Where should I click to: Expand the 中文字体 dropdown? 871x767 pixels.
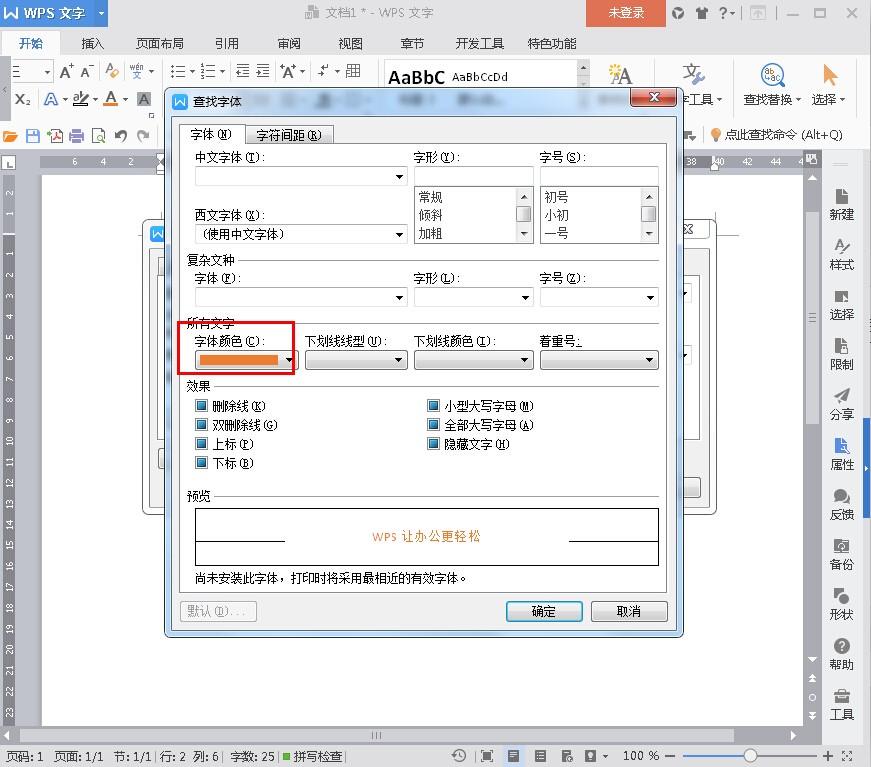(399, 177)
